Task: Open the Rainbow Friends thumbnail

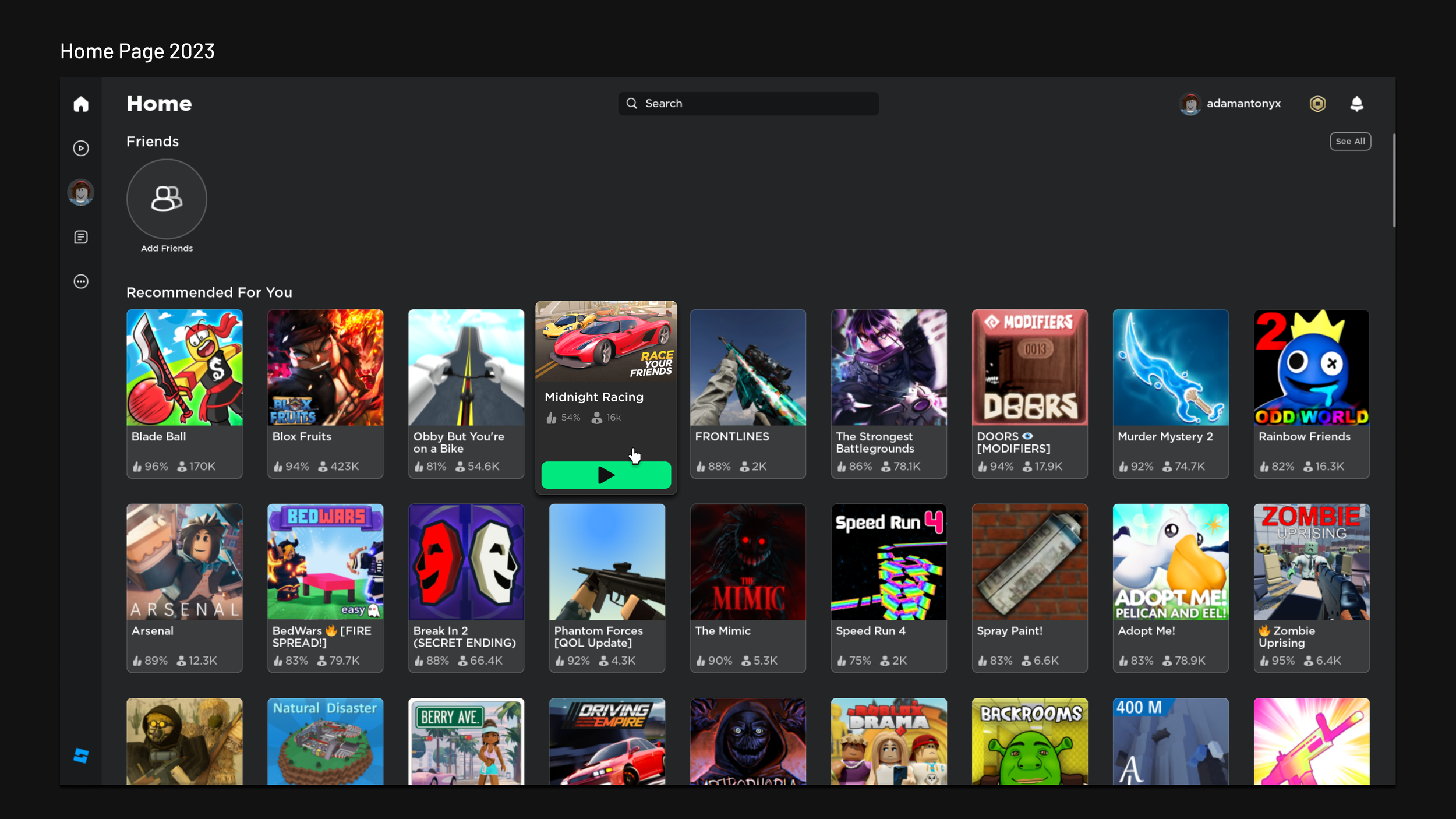Action: pos(1312,367)
